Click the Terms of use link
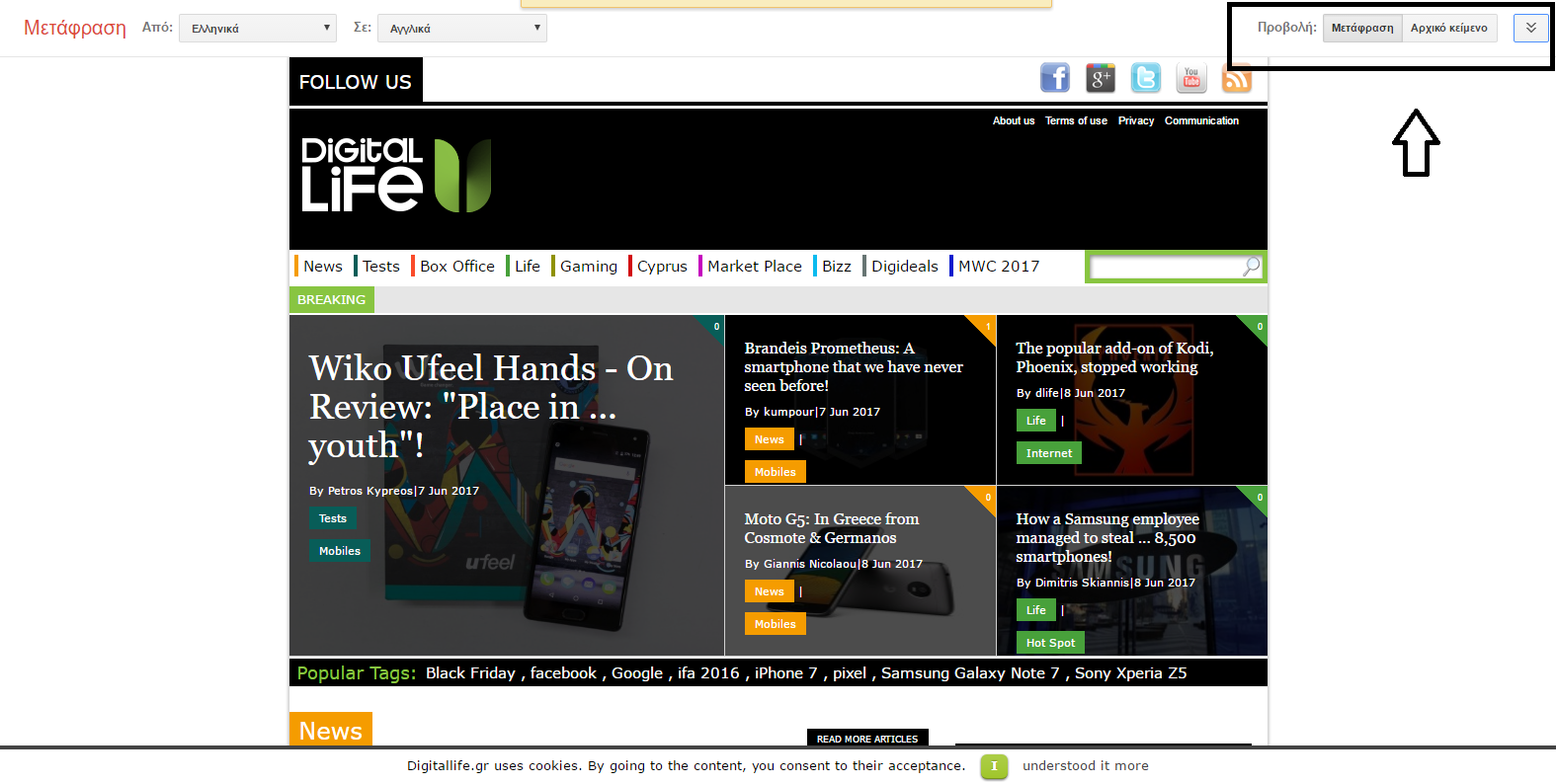The width and height of the screenshot is (1556, 784). 1076,120
